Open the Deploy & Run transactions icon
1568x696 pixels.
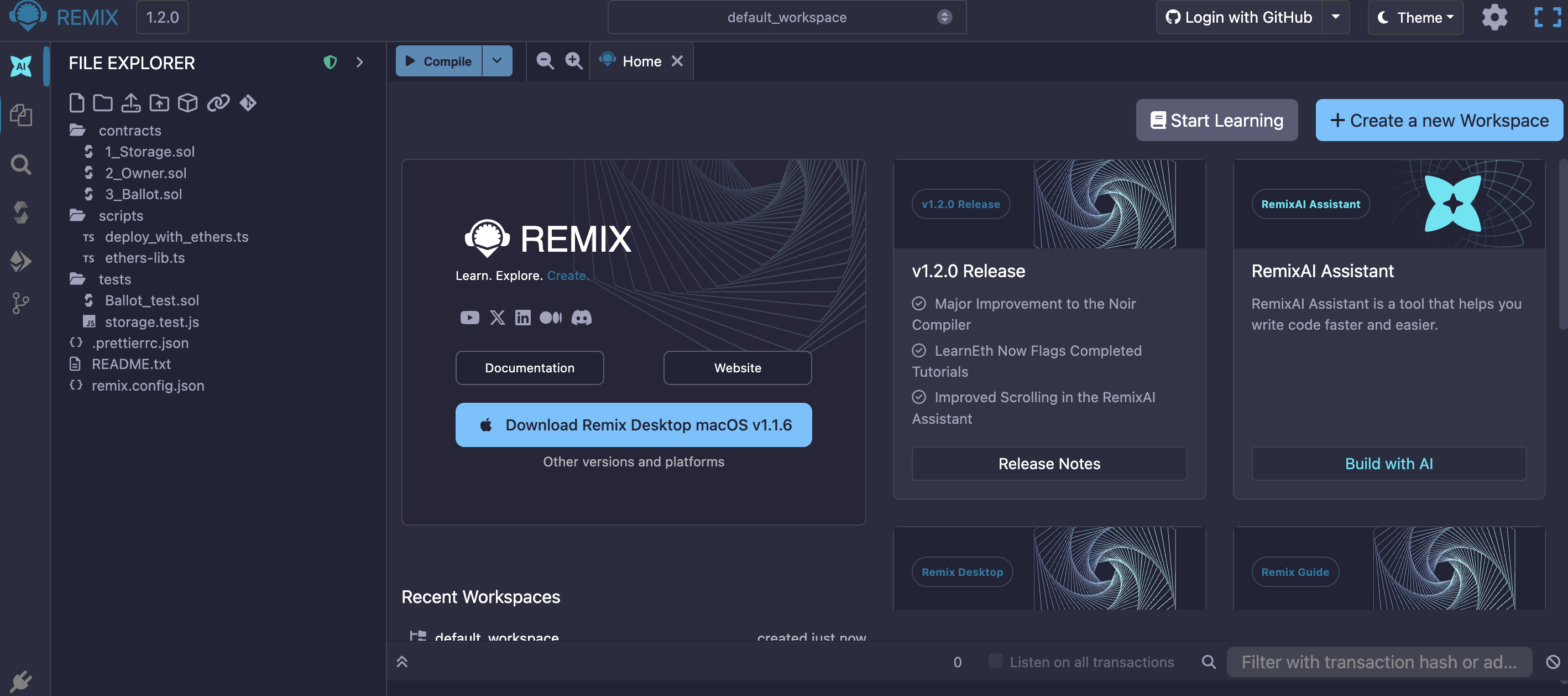[x=20, y=261]
